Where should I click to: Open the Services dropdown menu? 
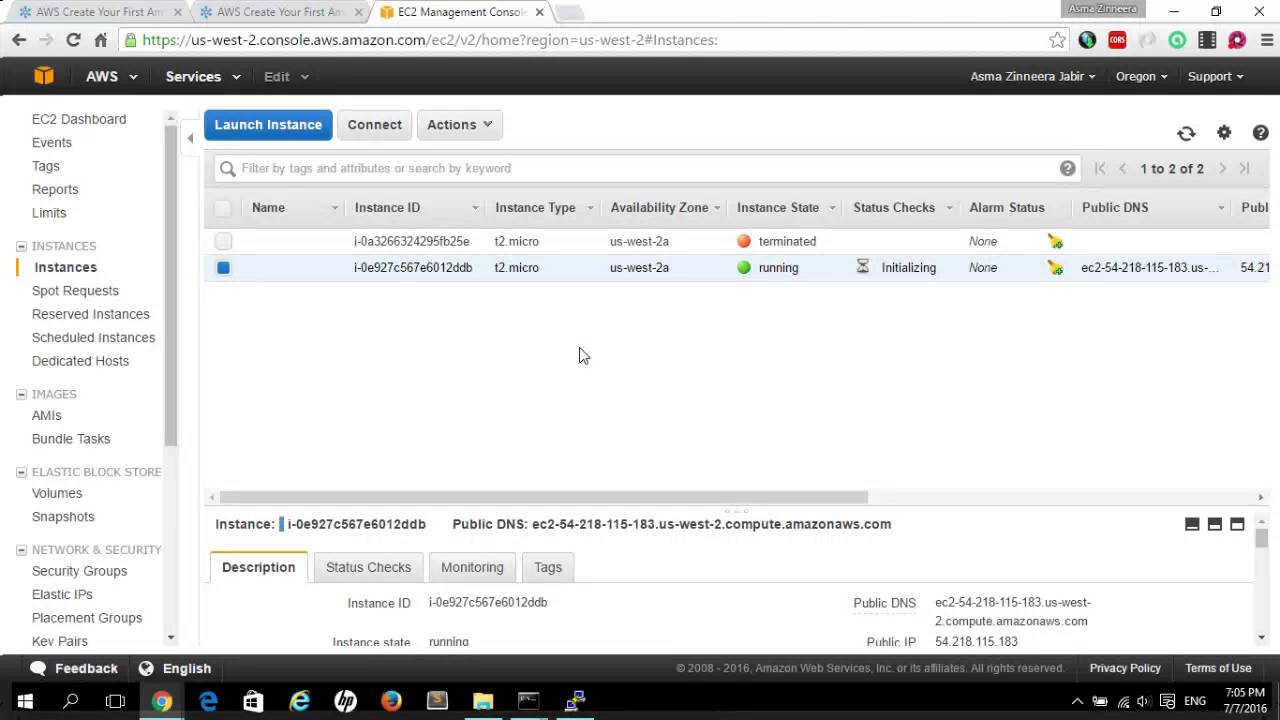pyautogui.click(x=203, y=76)
